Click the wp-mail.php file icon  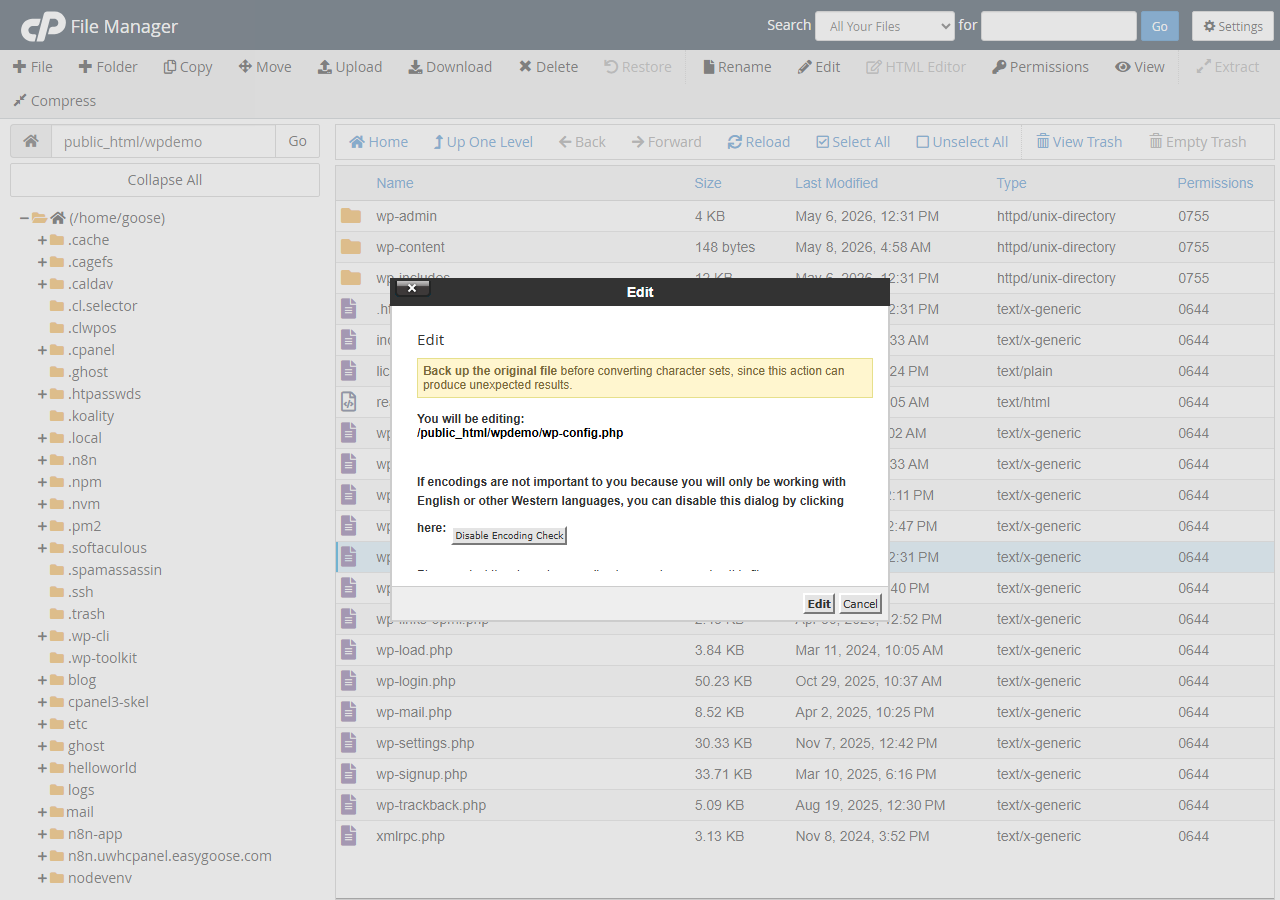point(349,712)
